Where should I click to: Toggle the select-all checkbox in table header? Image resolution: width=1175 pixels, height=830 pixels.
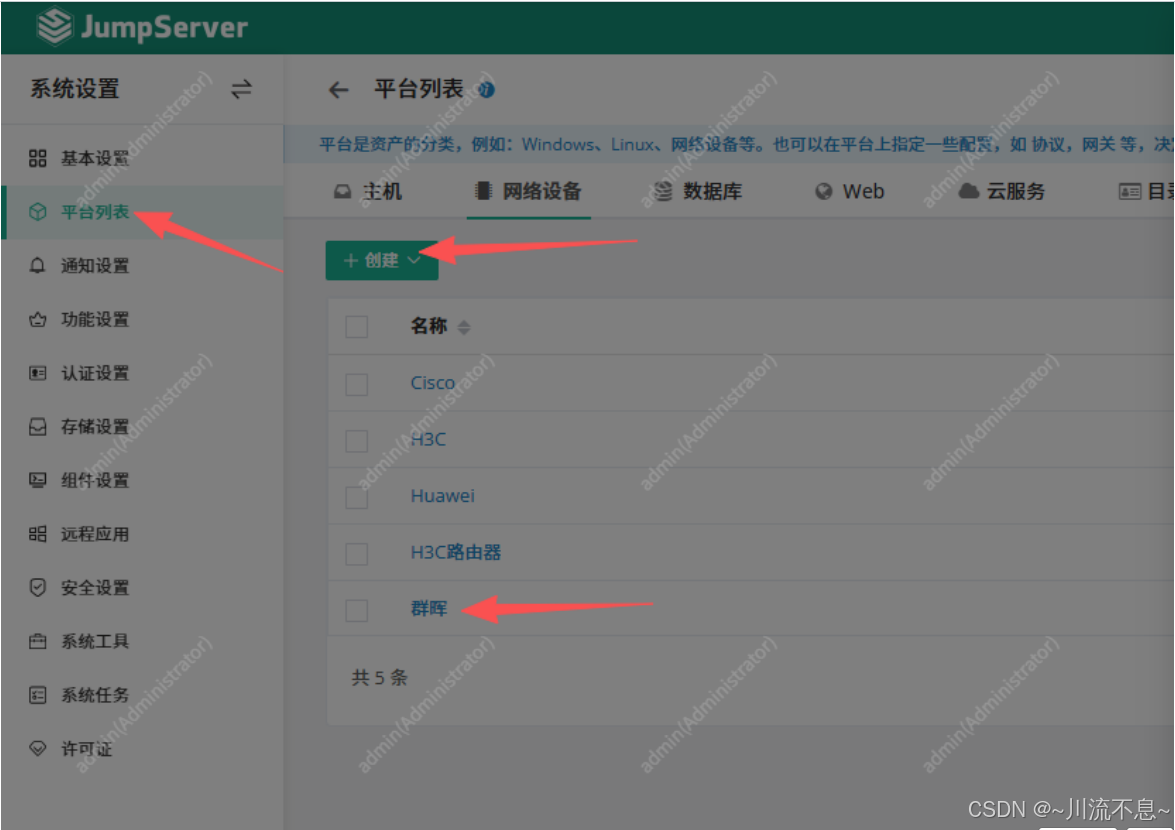[357, 327]
